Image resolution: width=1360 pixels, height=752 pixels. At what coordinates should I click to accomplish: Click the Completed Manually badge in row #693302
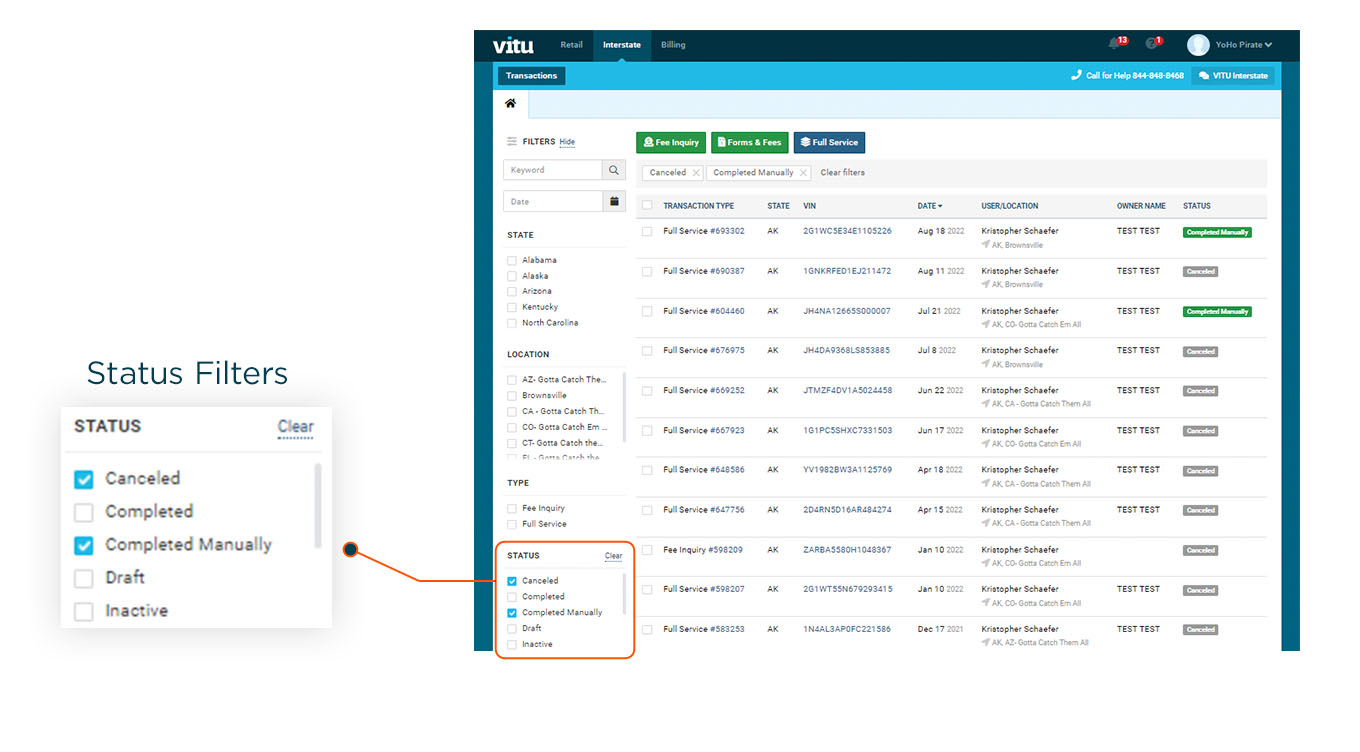coord(1217,232)
